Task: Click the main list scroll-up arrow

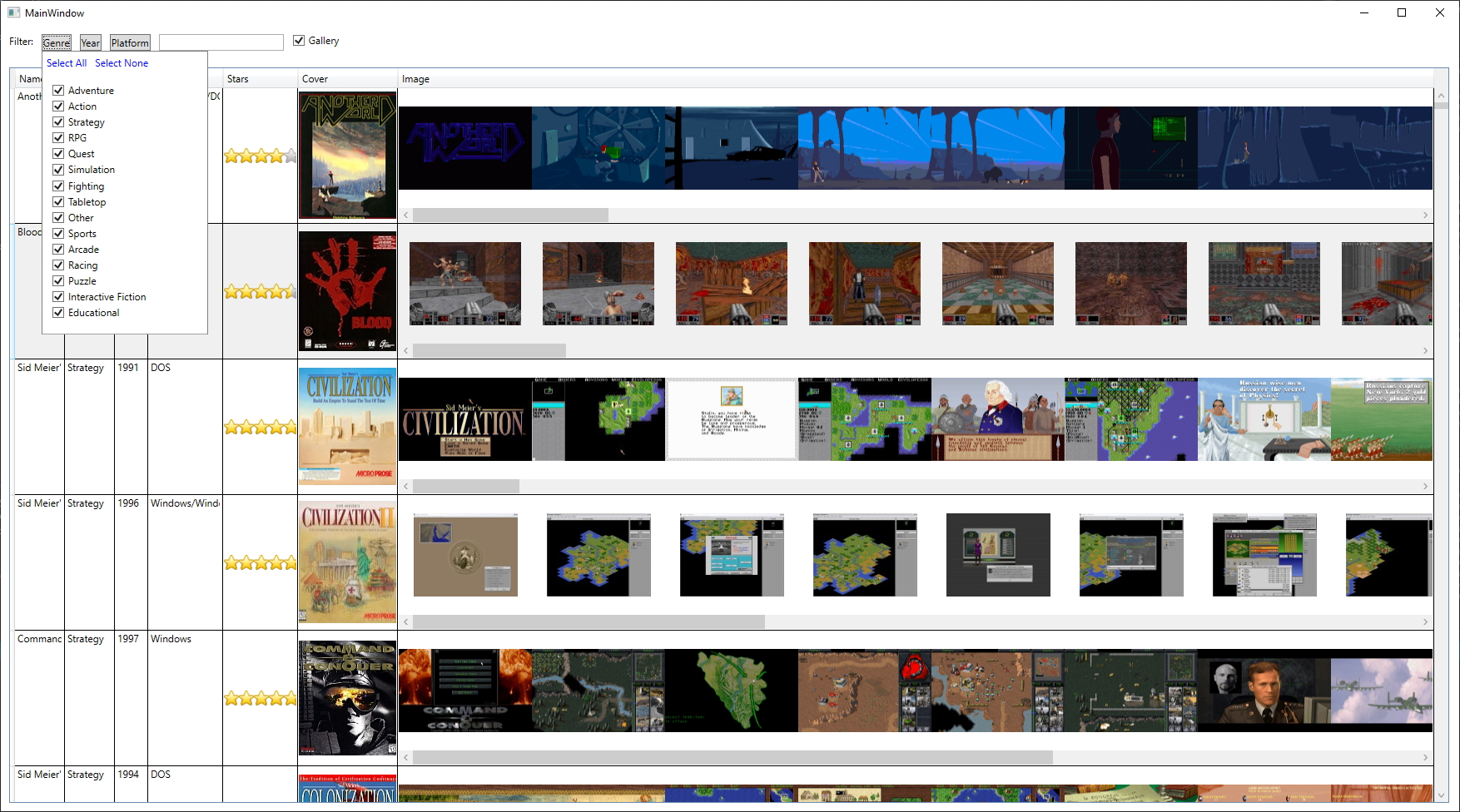Action: pyautogui.click(x=1441, y=96)
